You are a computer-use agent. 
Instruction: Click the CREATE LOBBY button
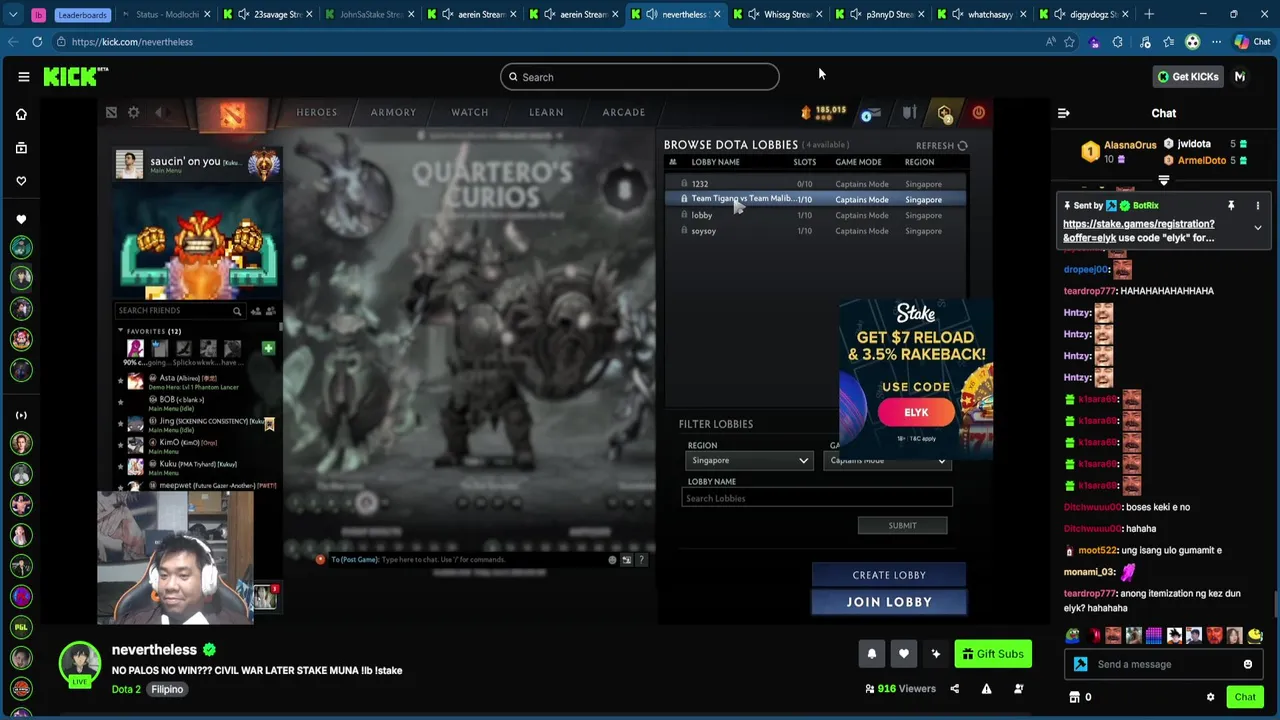(x=889, y=575)
